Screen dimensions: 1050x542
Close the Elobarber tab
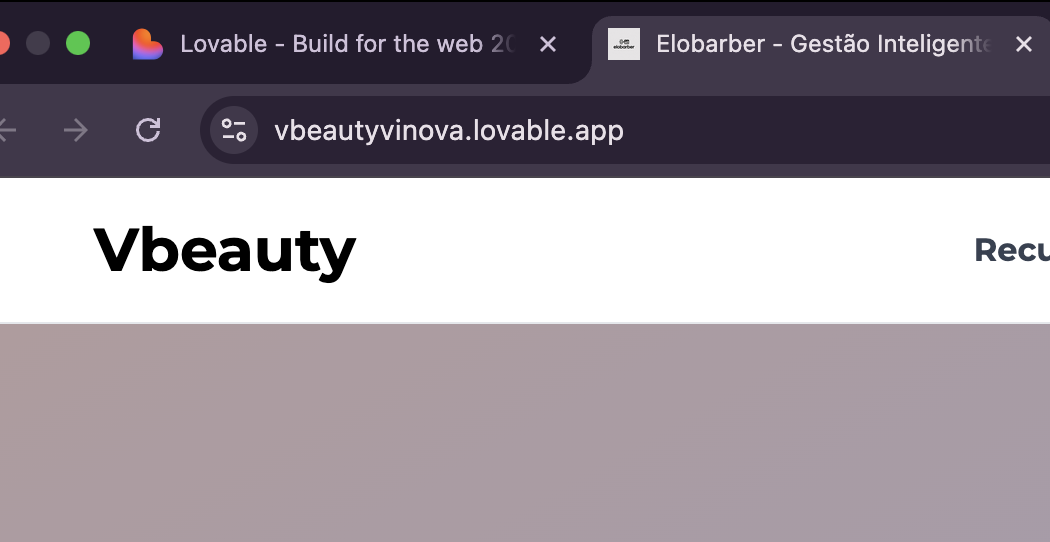pos(1023,44)
